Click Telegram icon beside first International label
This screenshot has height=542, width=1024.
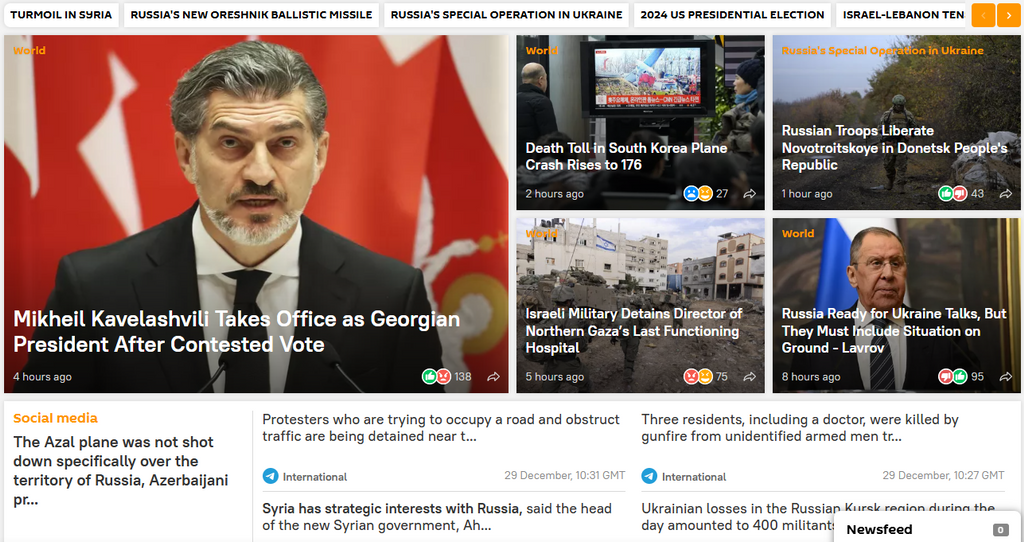click(270, 476)
